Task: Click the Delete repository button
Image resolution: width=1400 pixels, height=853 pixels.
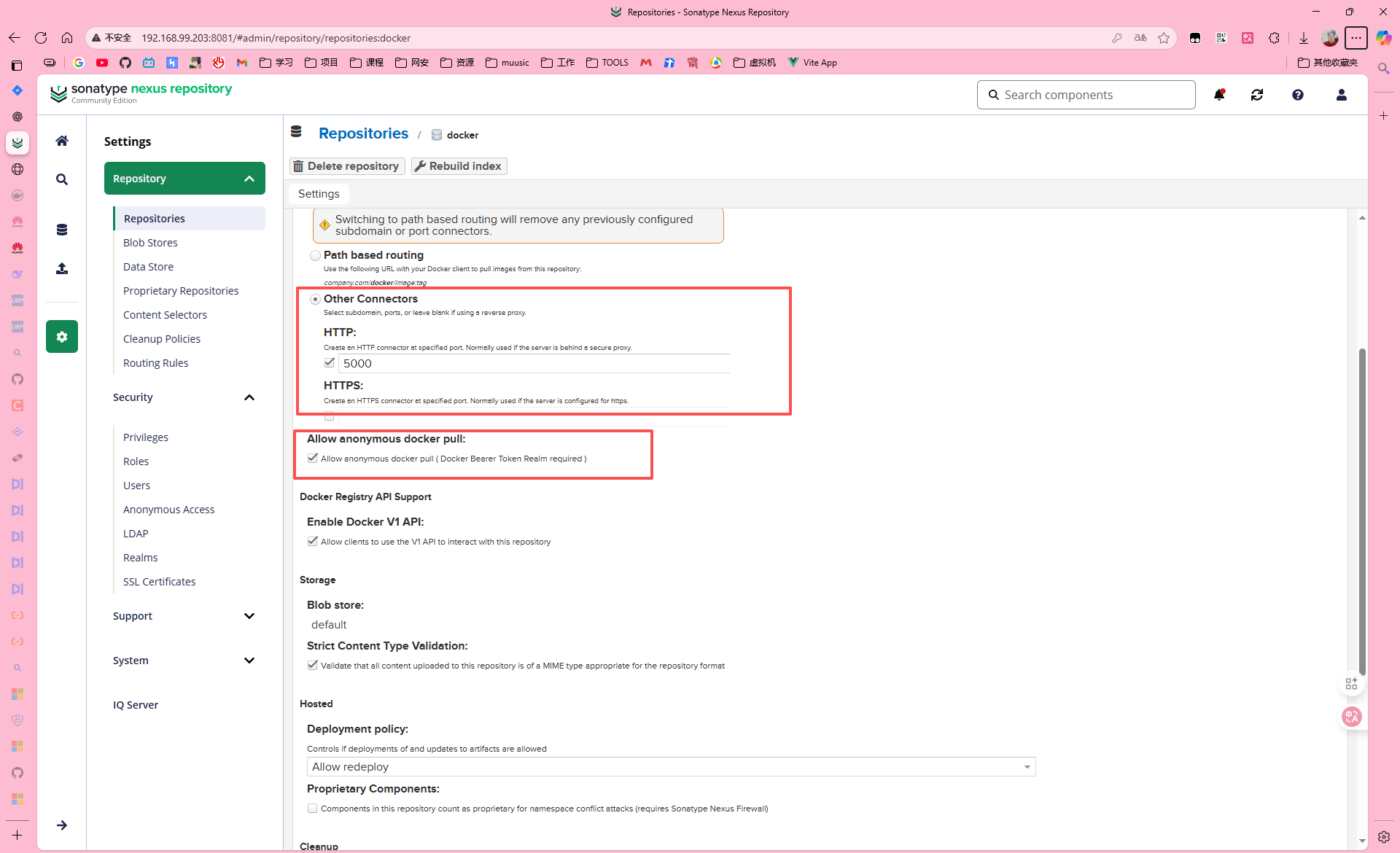Action: 347,166
